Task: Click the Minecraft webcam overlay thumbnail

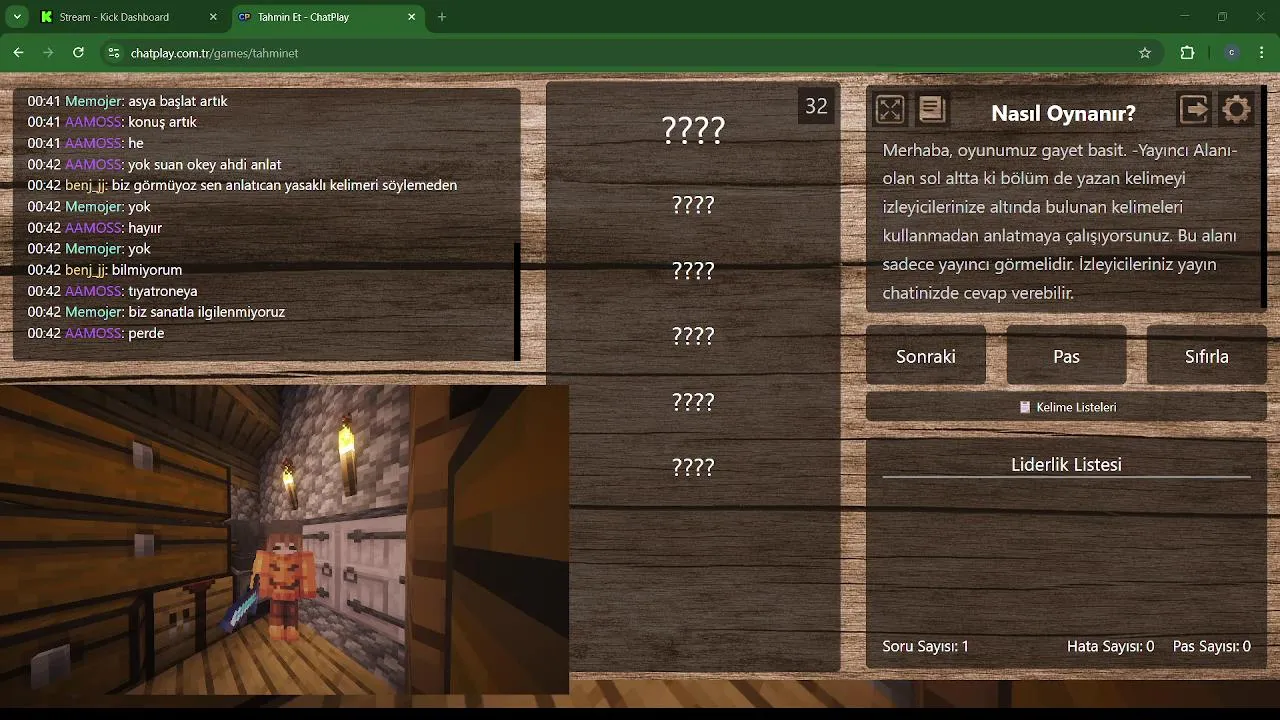Action: click(284, 540)
